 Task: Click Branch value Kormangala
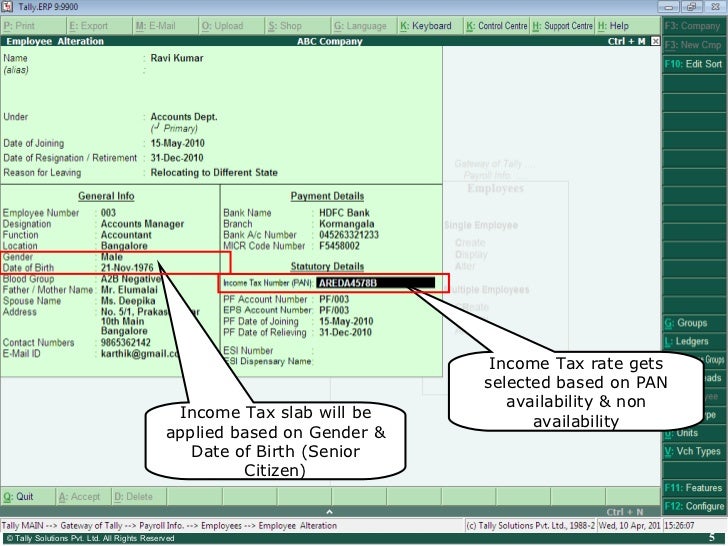346,224
